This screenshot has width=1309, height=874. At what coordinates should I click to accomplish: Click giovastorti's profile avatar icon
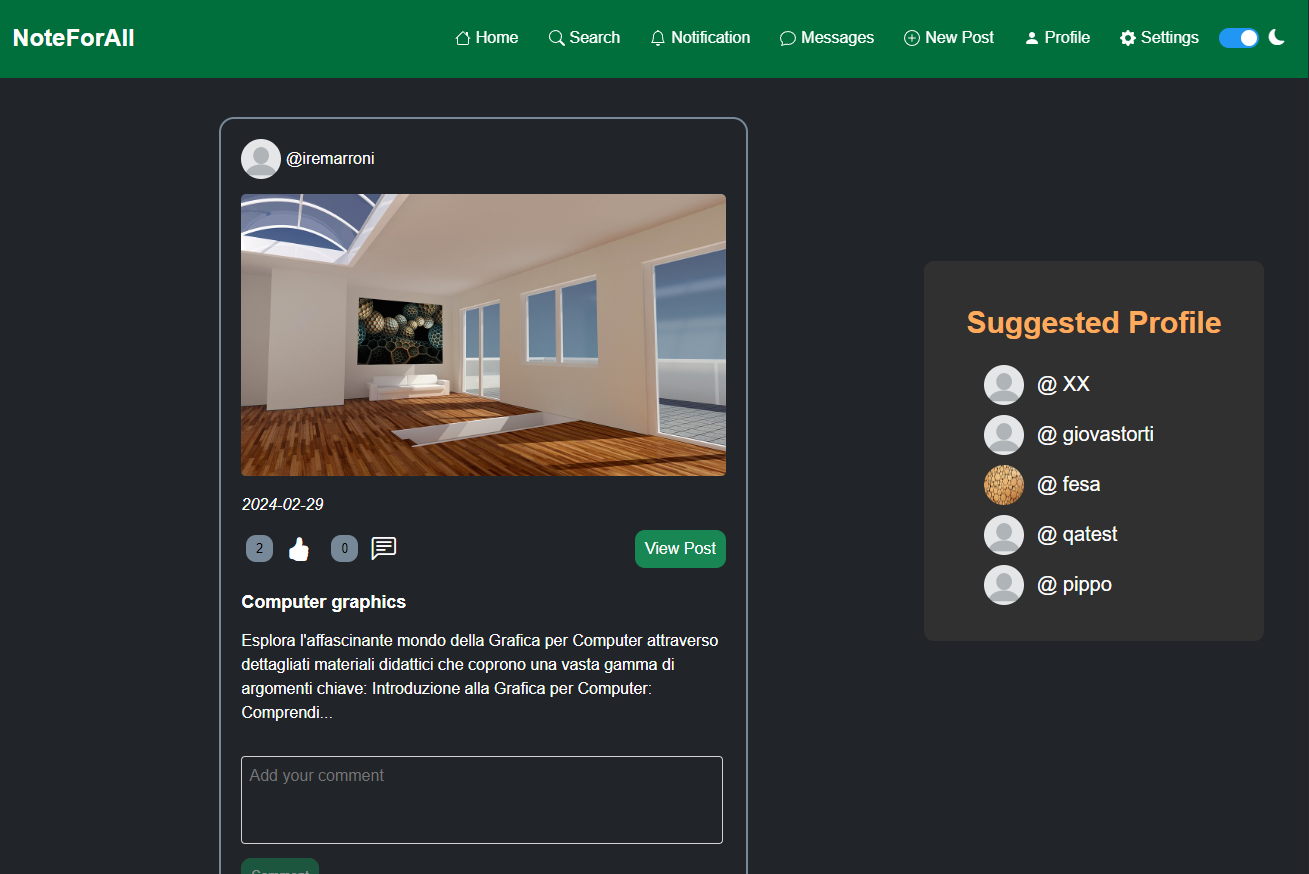(1003, 435)
